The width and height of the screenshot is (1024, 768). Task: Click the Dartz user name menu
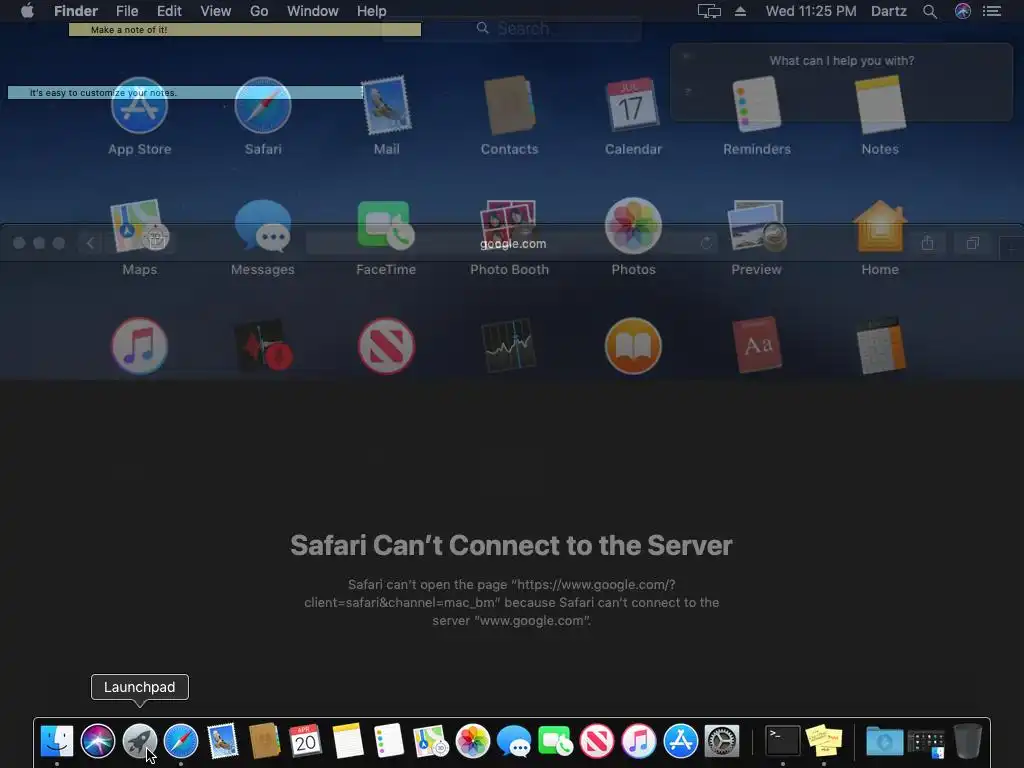889,11
